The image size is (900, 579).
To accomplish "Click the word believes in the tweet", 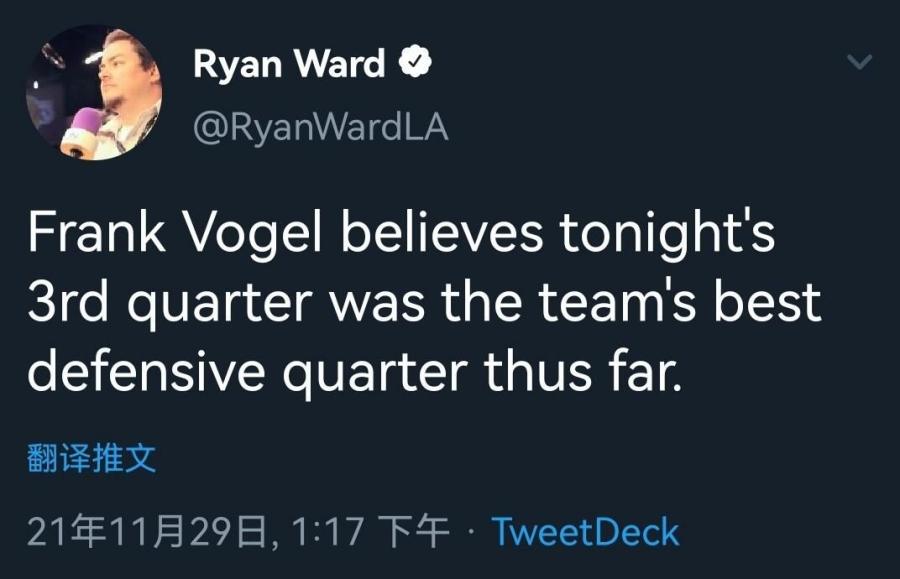I will pos(442,232).
